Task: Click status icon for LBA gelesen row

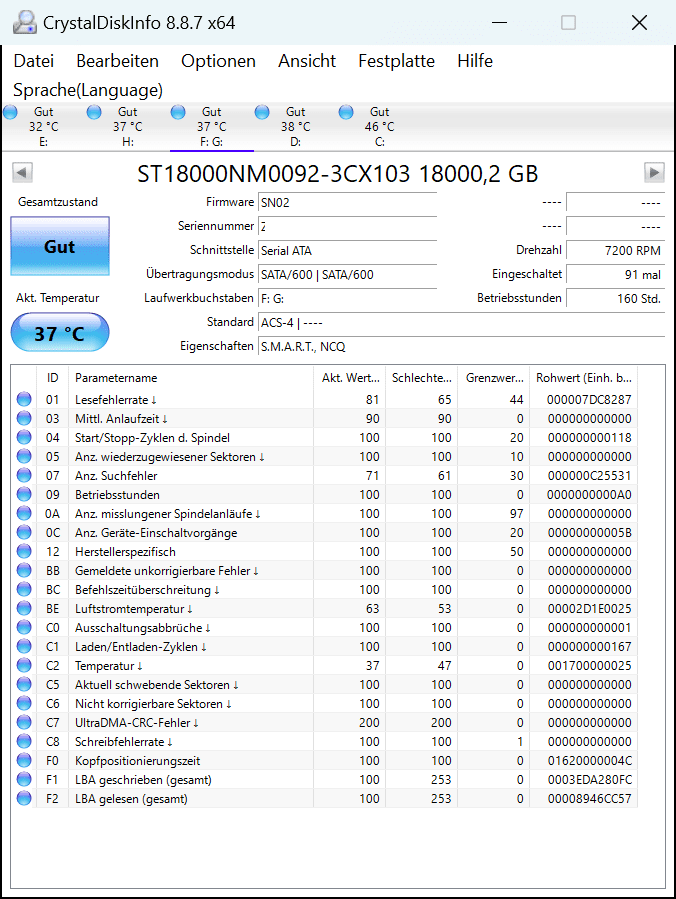Action: (24, 798)
